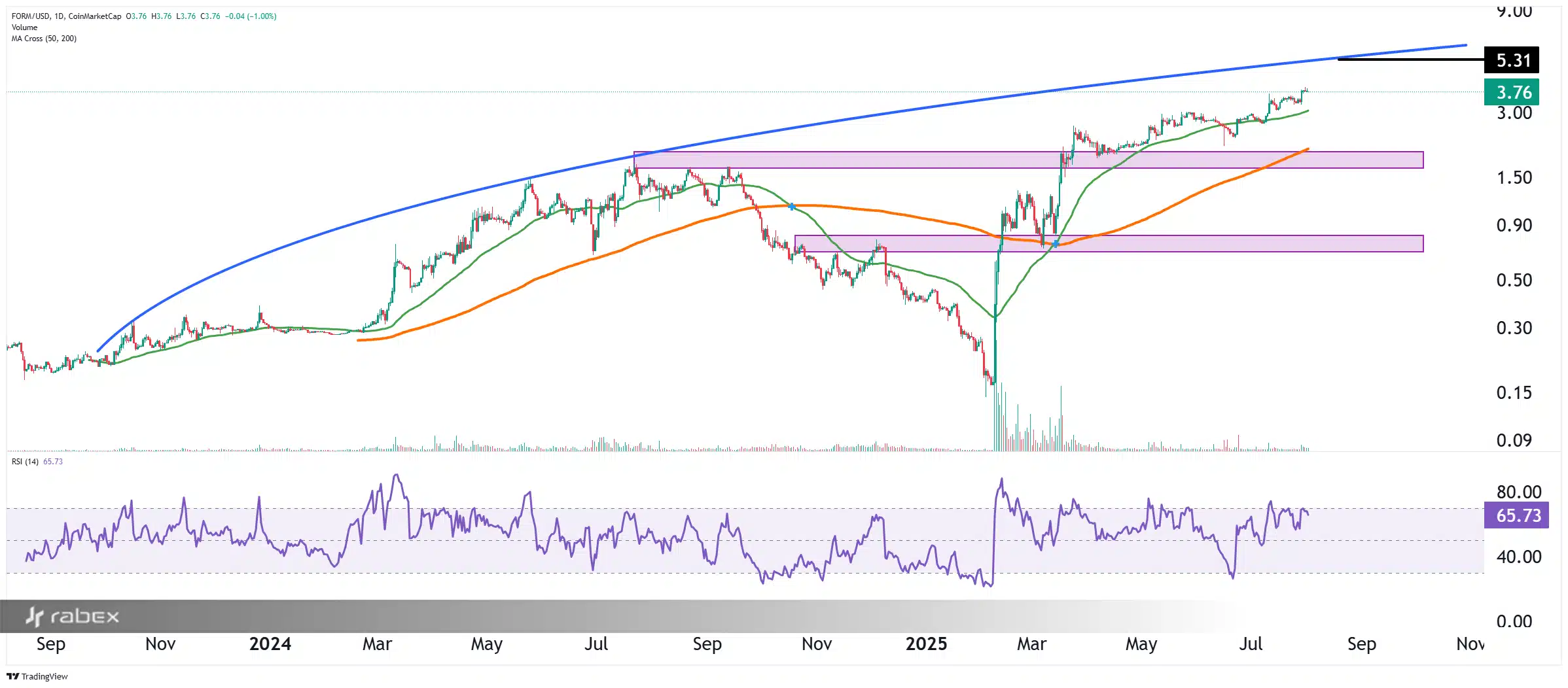The width and height of the screenshot is (1568, 688).
Task: Click the 0.50 price axis label
Action: point(1514,281)
